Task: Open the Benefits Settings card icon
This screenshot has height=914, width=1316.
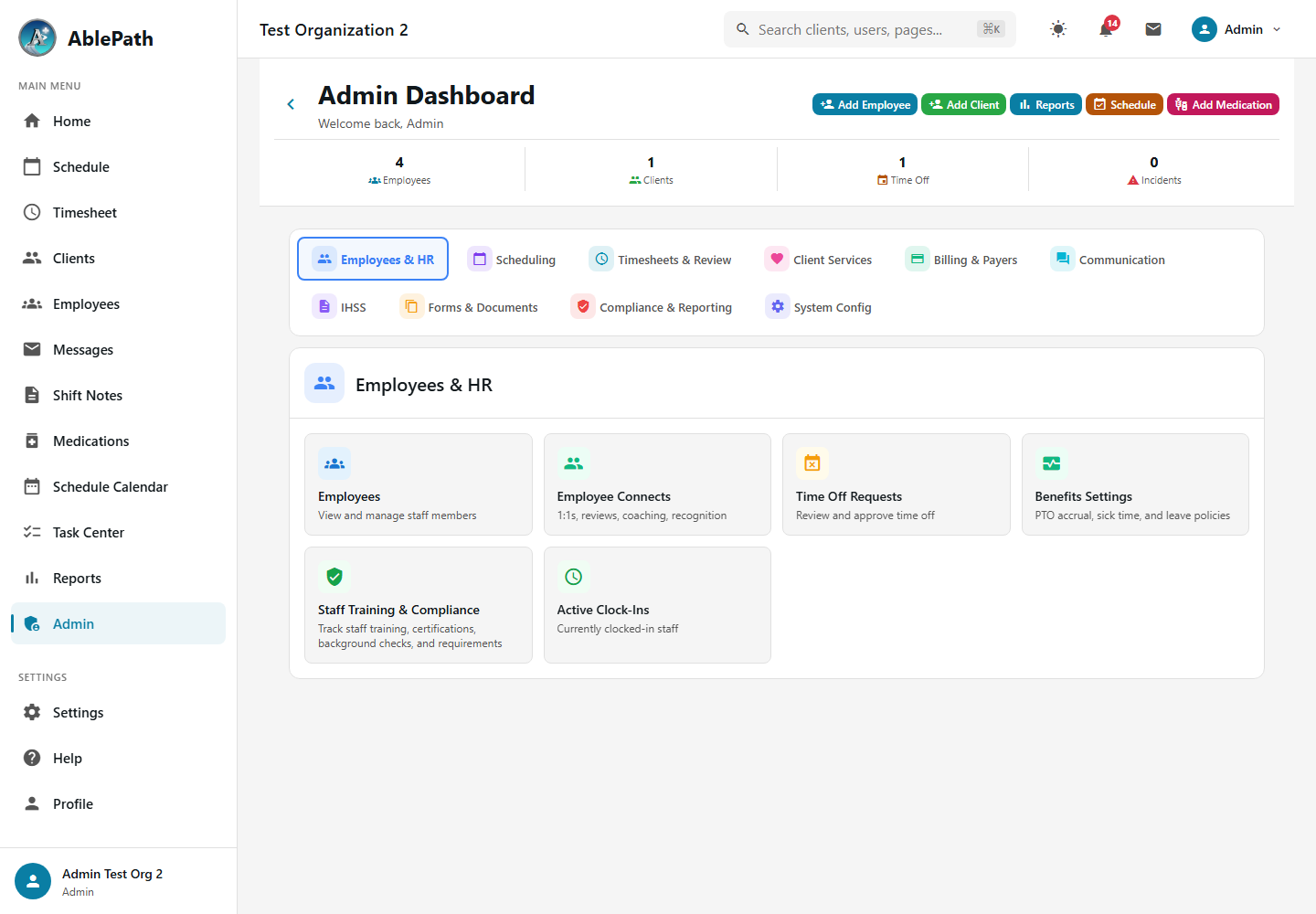Action: click(x=1052, y=463)
